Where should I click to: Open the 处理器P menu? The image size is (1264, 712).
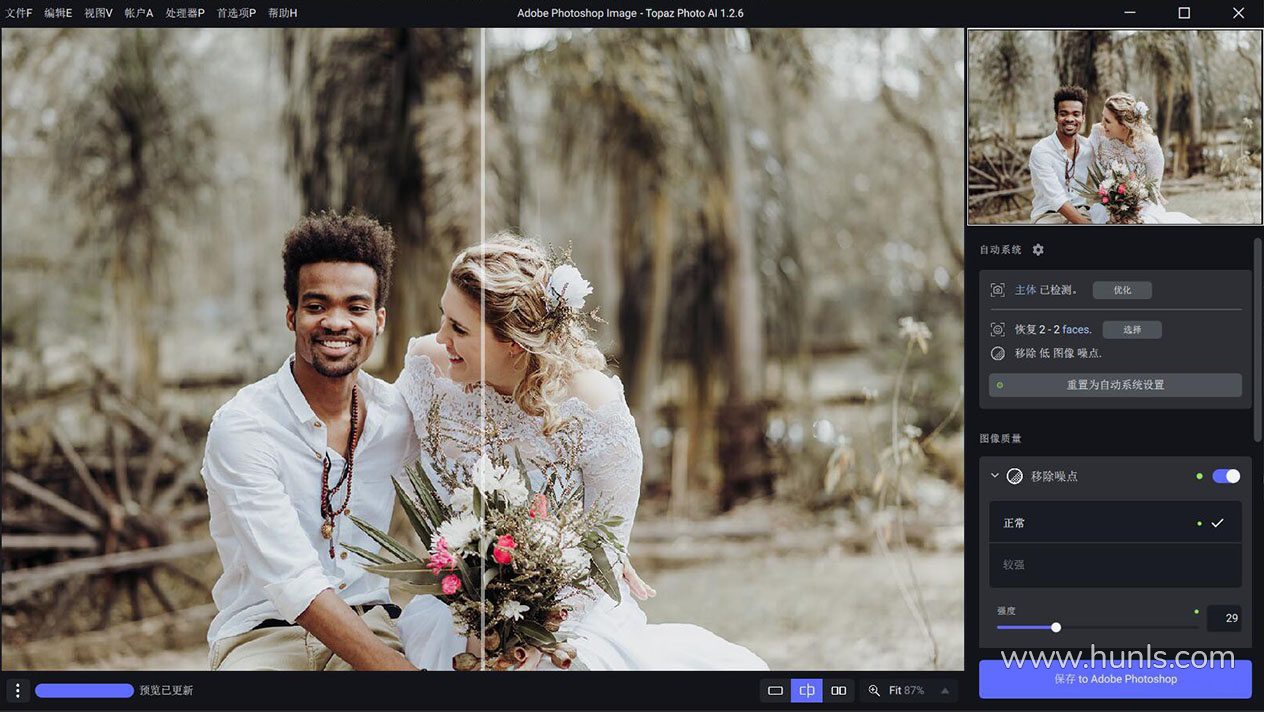(x=185, y=13)
